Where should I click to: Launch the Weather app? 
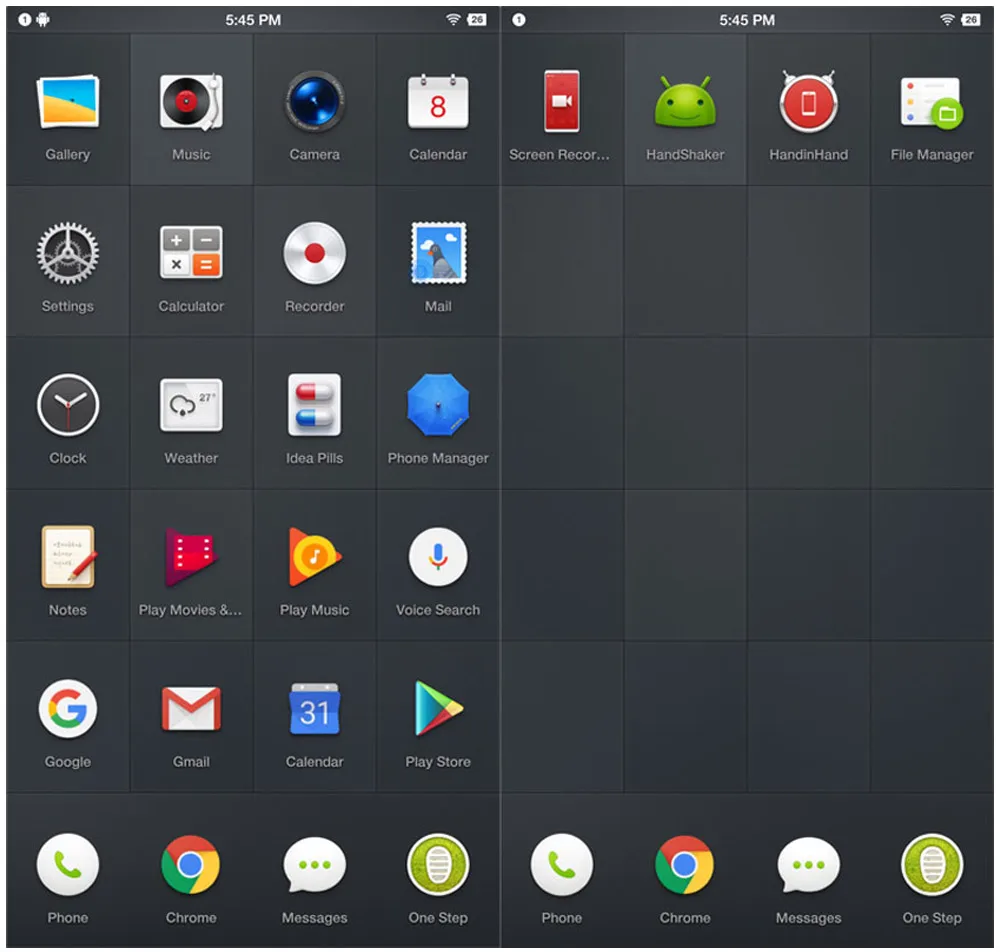[x=191, y=405]
